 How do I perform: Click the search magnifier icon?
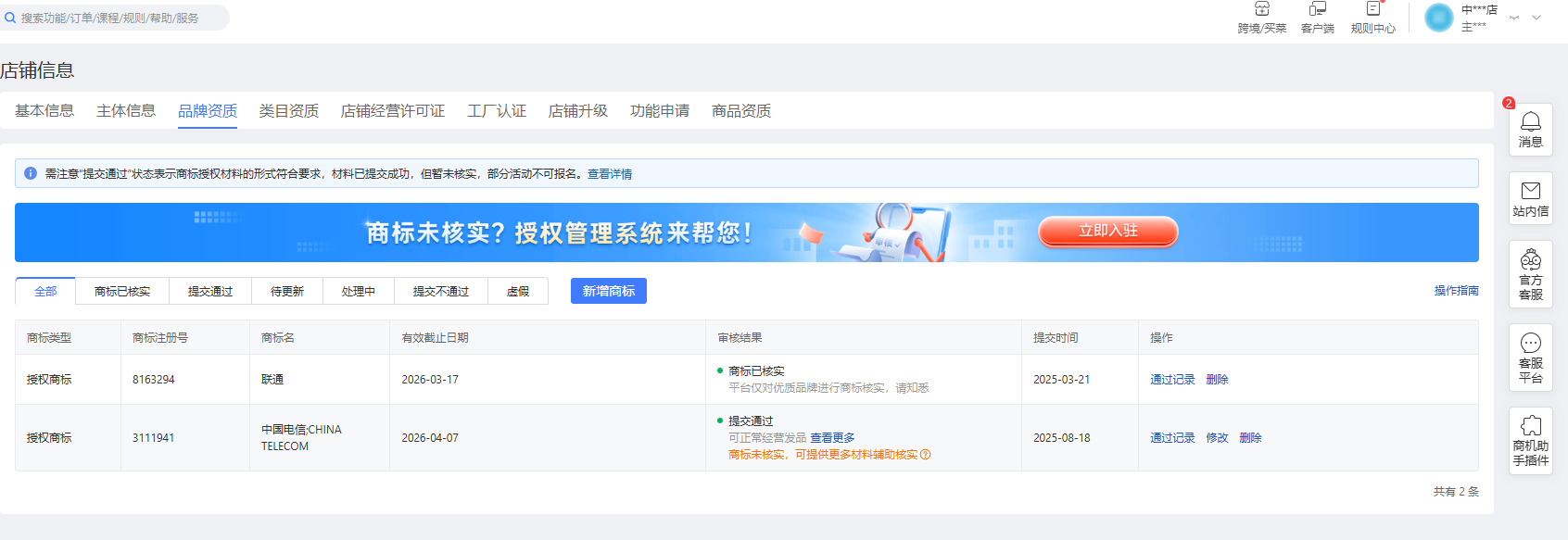tap(10, 18)
